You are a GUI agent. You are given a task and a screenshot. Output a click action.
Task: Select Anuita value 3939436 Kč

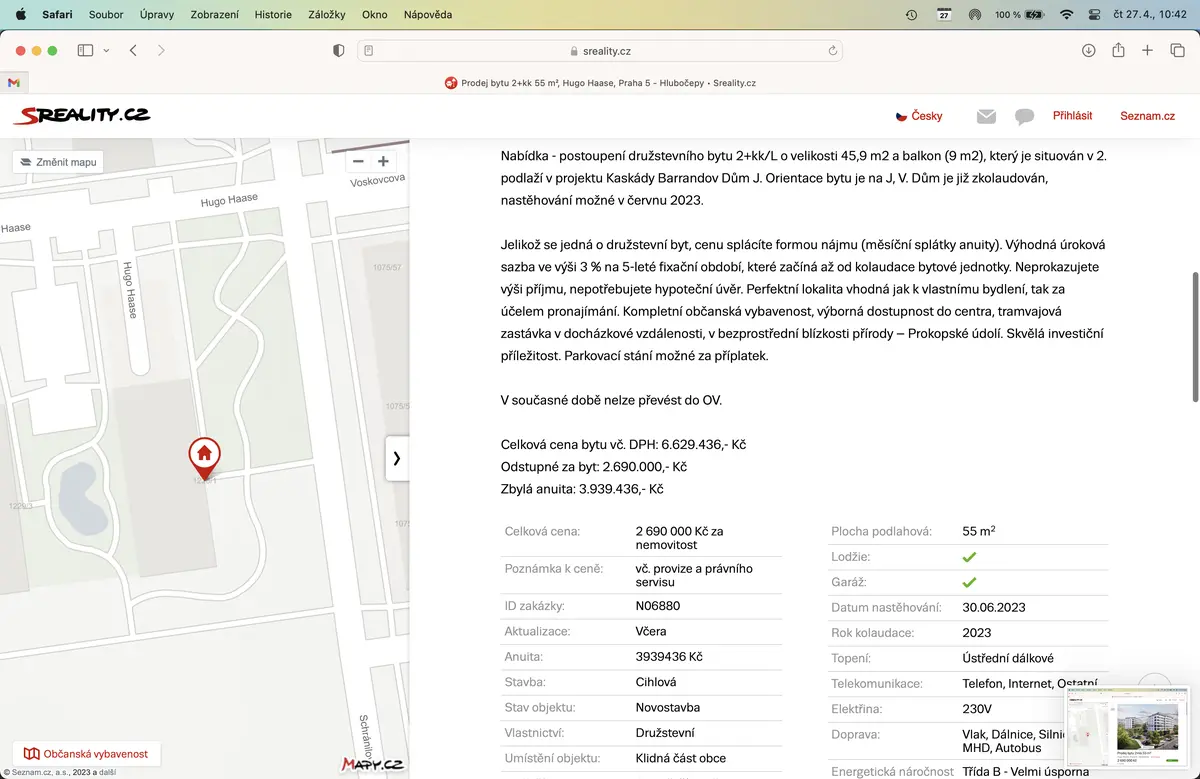coord(669,657)
